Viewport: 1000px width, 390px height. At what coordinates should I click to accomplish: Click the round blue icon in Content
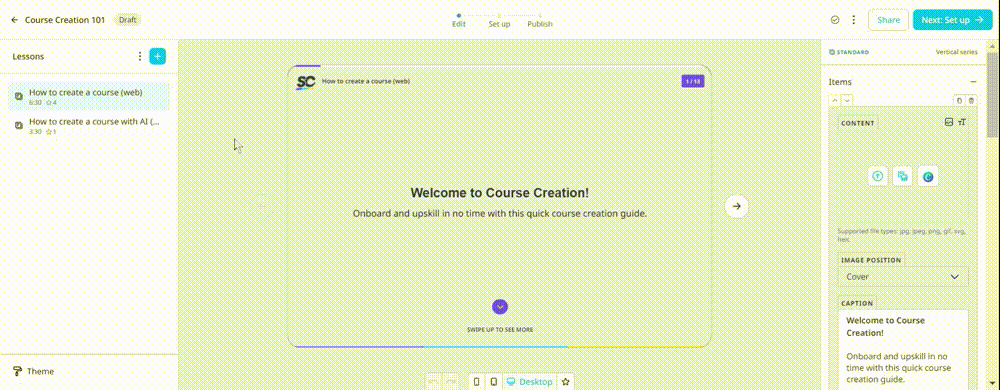(928, 177)
